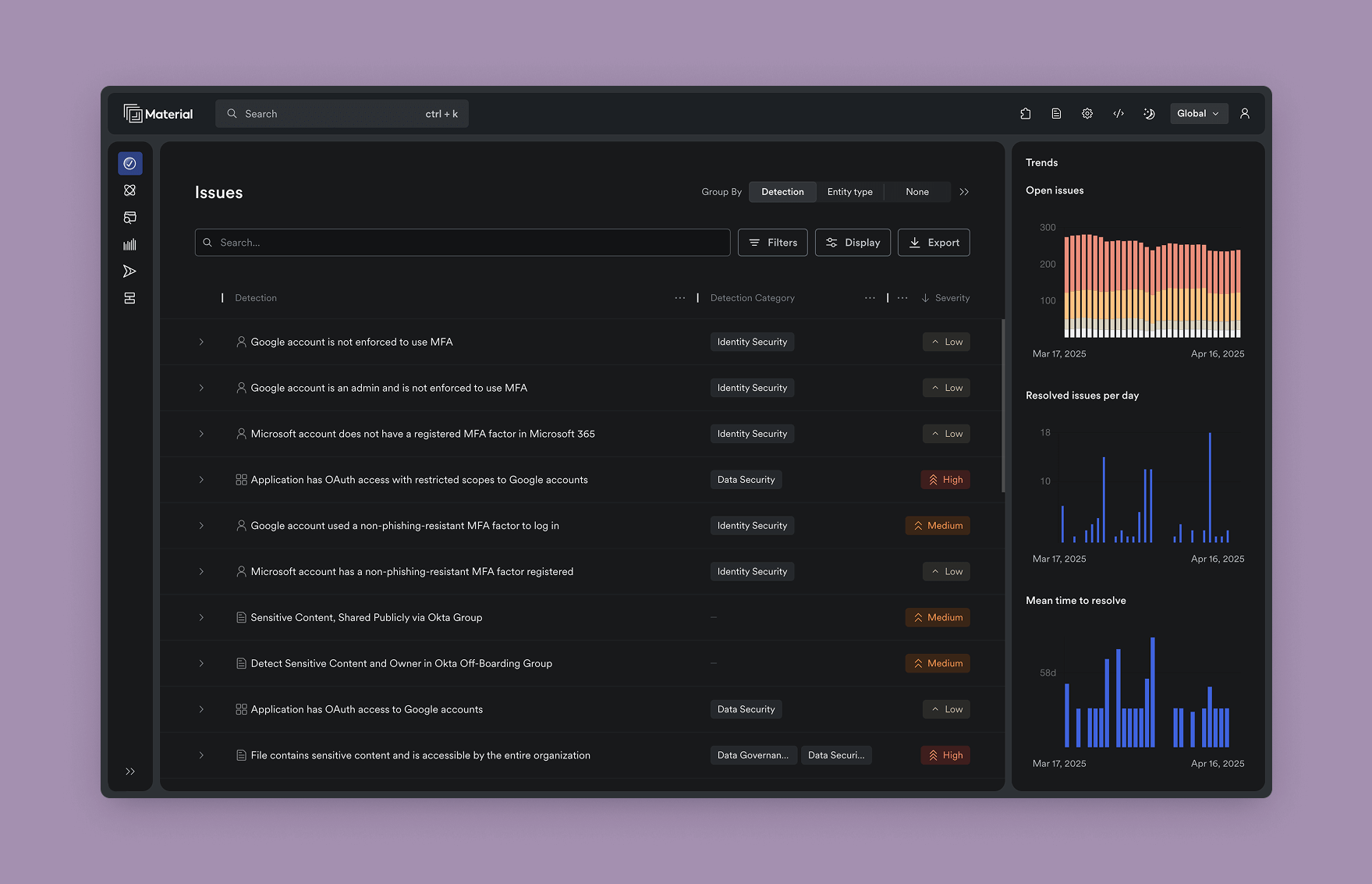
Task: Click Data Governan... tag on sensitive file row
Action: 753,755
